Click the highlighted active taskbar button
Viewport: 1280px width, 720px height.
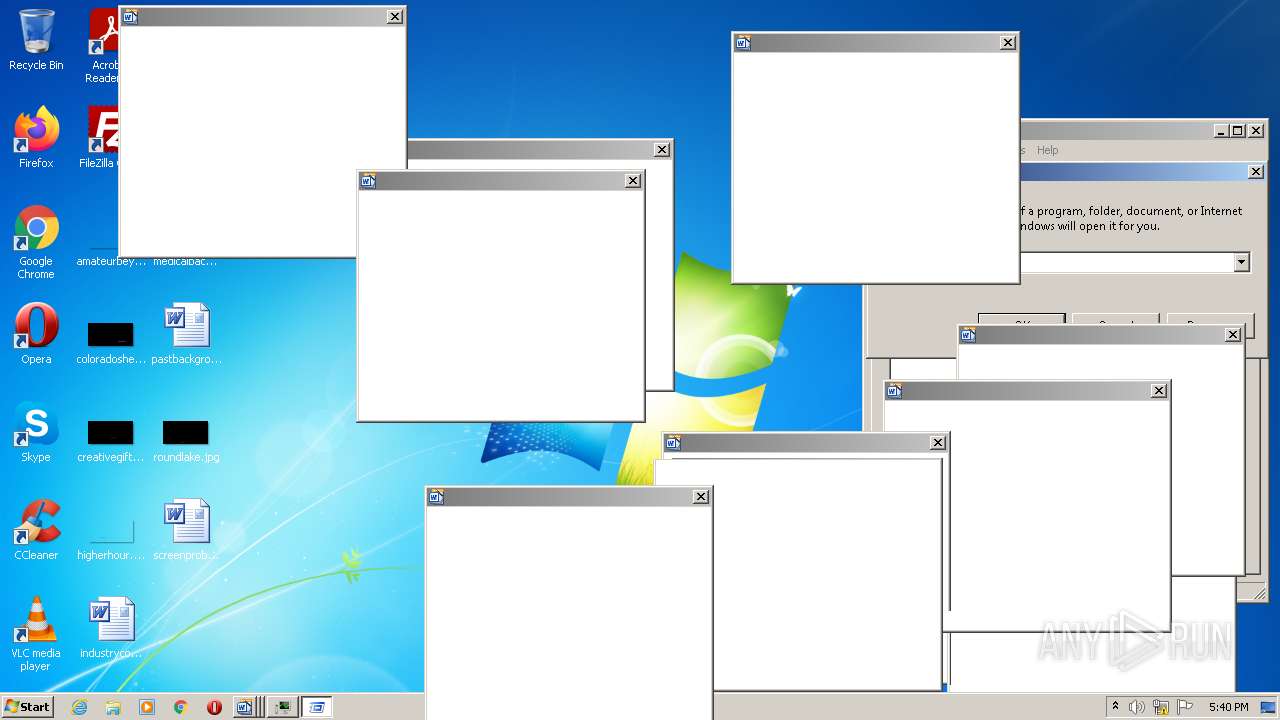(317, 707)
